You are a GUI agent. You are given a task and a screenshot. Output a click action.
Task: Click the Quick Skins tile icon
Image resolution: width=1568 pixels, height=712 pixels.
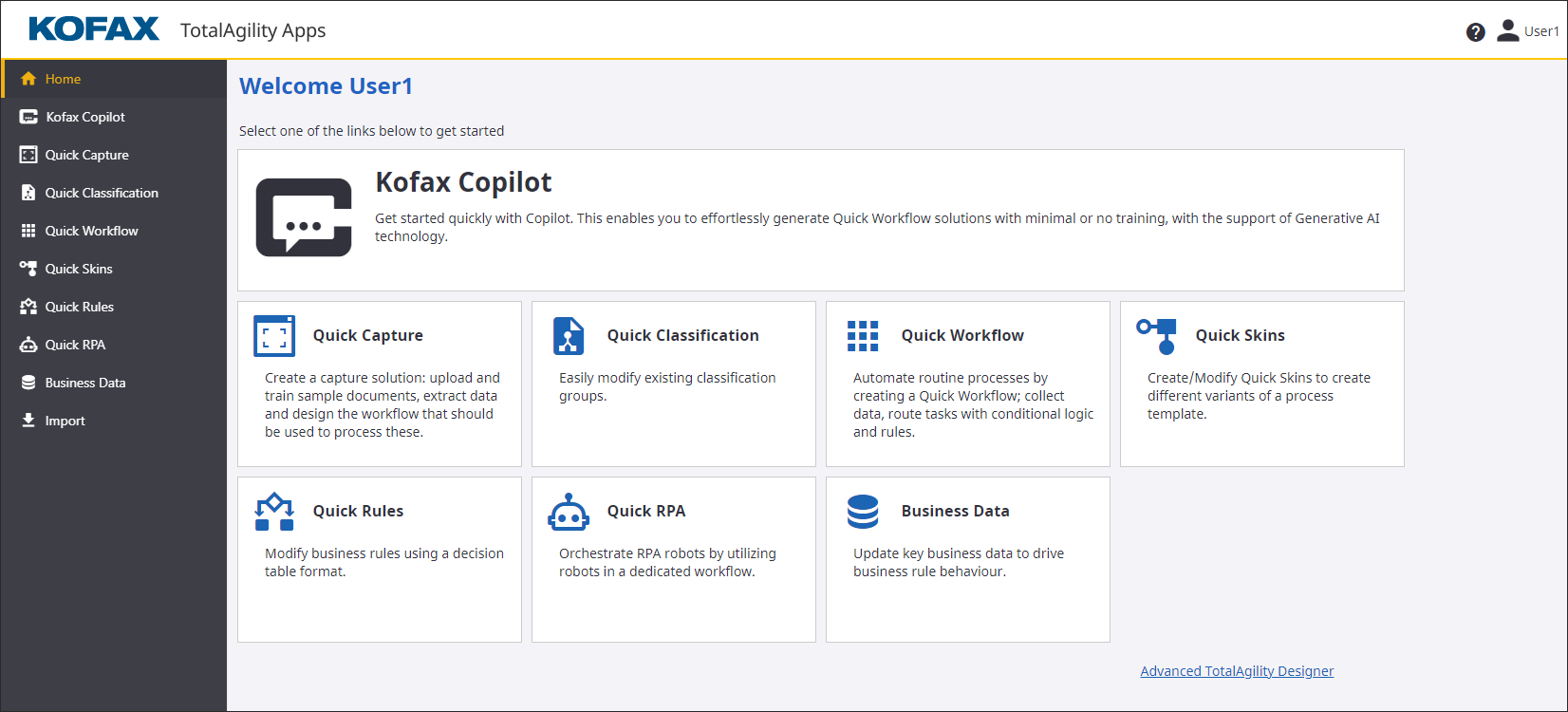[1157, 336]
